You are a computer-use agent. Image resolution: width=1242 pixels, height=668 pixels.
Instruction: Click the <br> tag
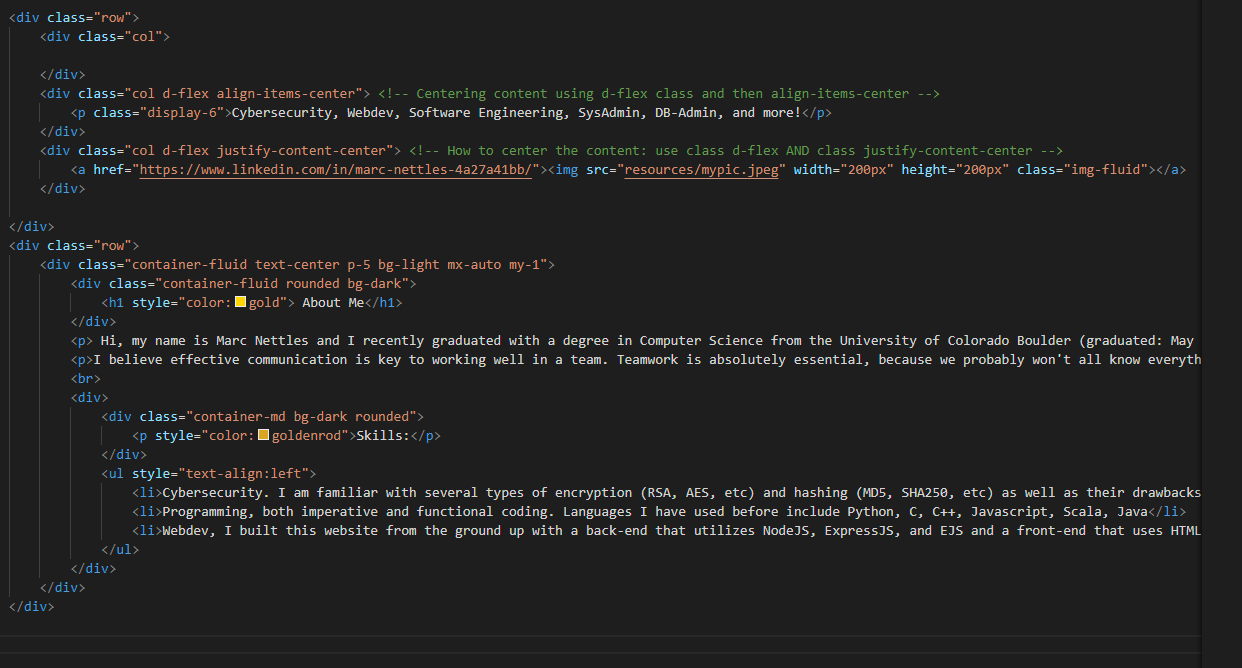(x=86, y=379)
